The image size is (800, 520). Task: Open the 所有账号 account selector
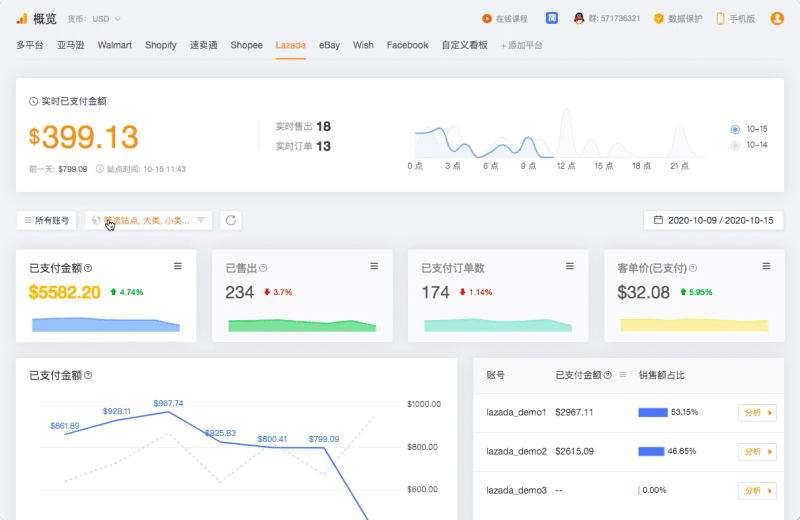click(48, 220)
